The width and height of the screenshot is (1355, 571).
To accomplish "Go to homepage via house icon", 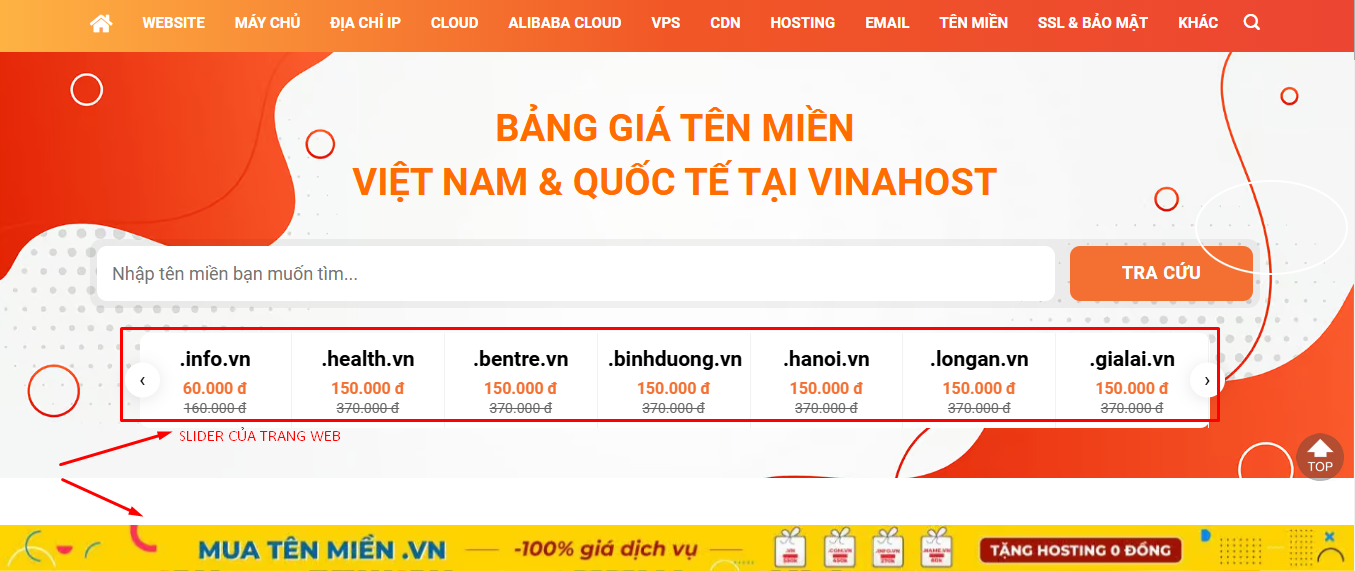I will click(101, 23).
